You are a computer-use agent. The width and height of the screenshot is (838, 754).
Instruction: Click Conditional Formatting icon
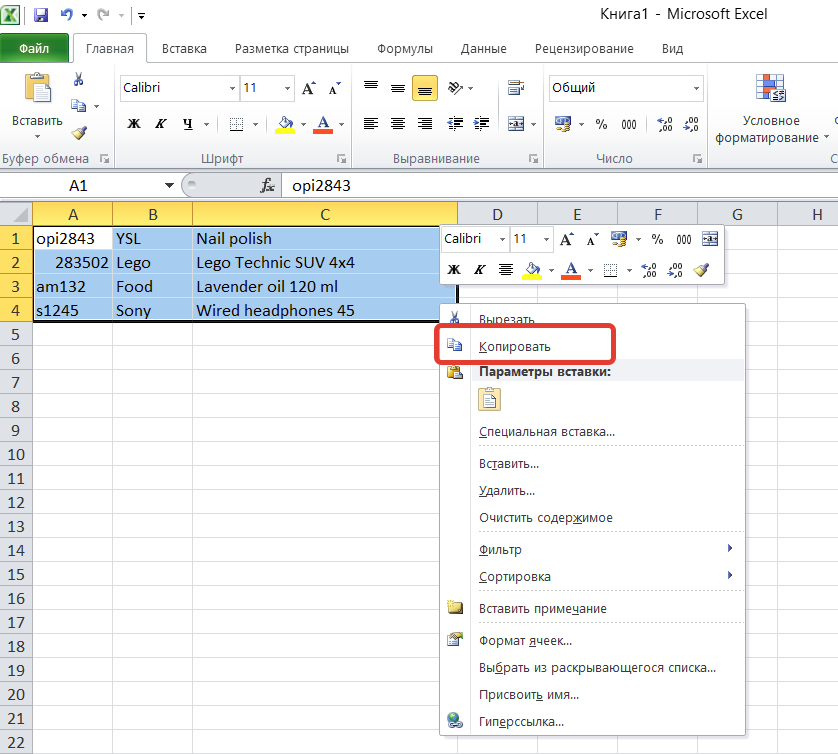[770, 88]
